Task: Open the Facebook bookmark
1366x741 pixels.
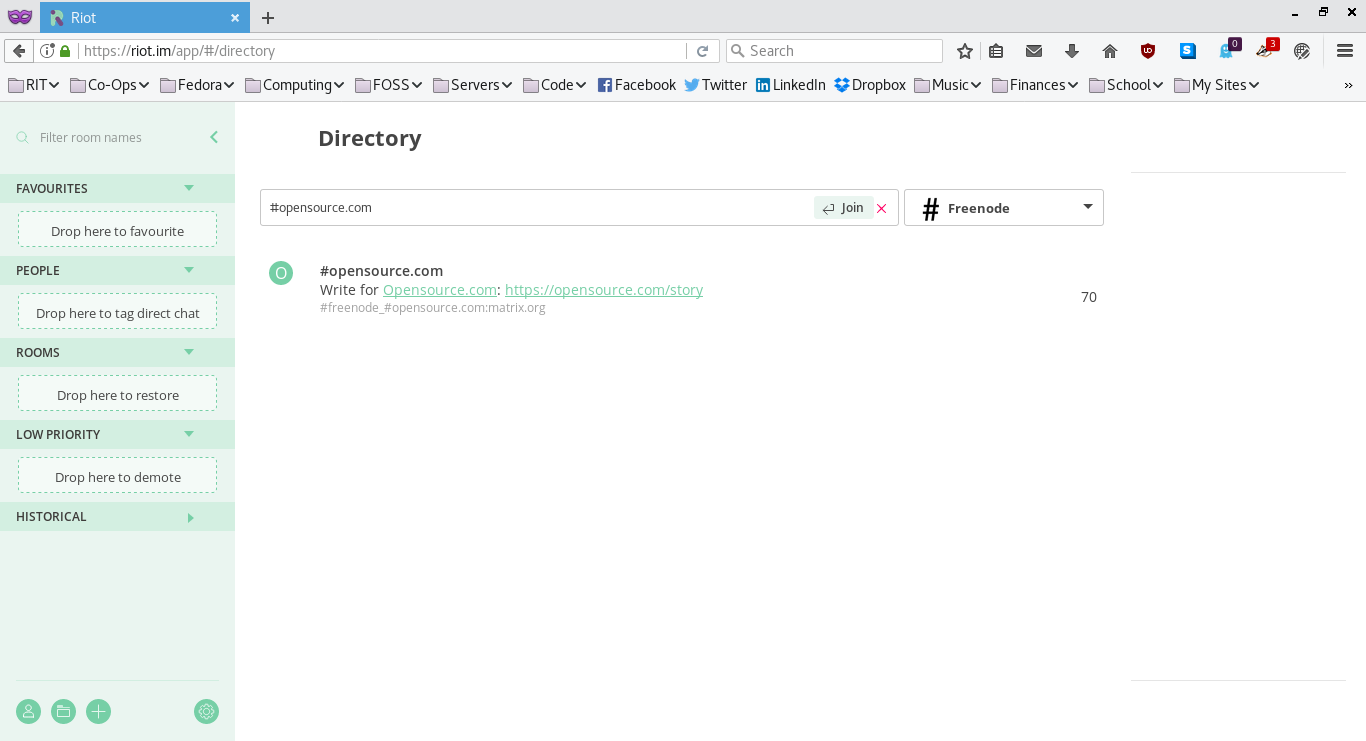Action: click(x=637, y=85)
